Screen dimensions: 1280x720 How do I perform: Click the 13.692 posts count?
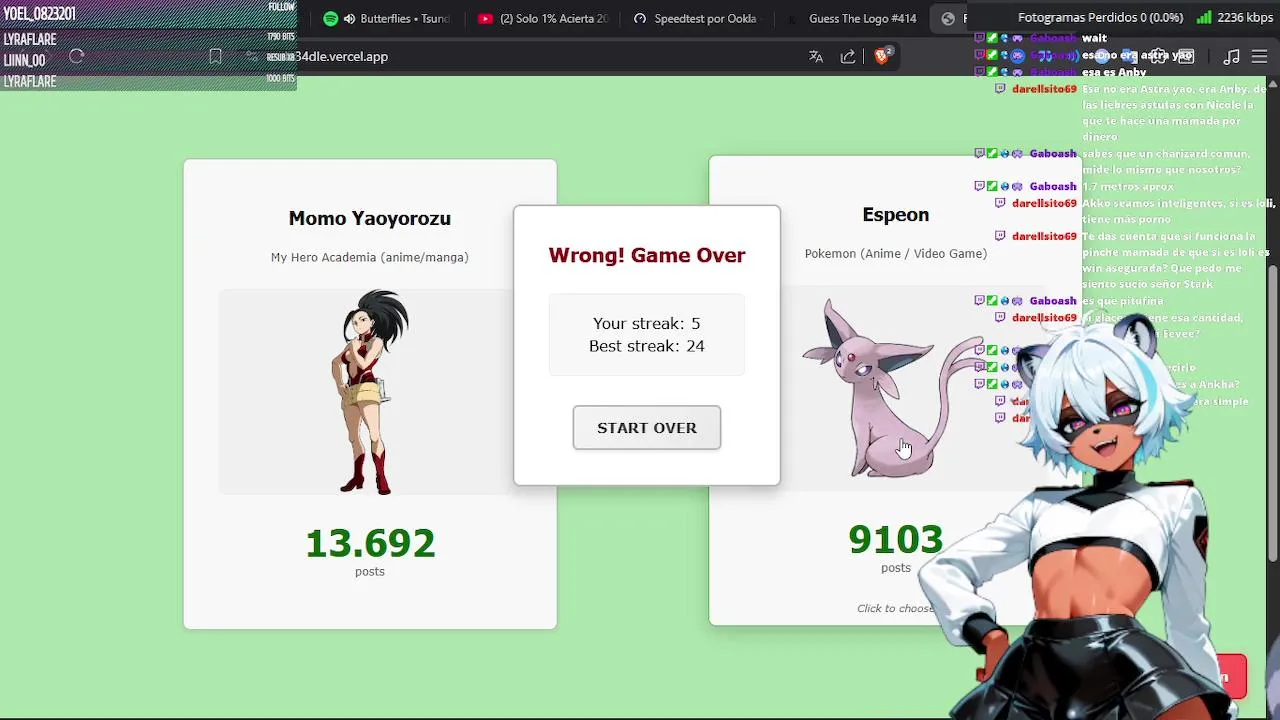pyautogui.click(x=370, y=543)
